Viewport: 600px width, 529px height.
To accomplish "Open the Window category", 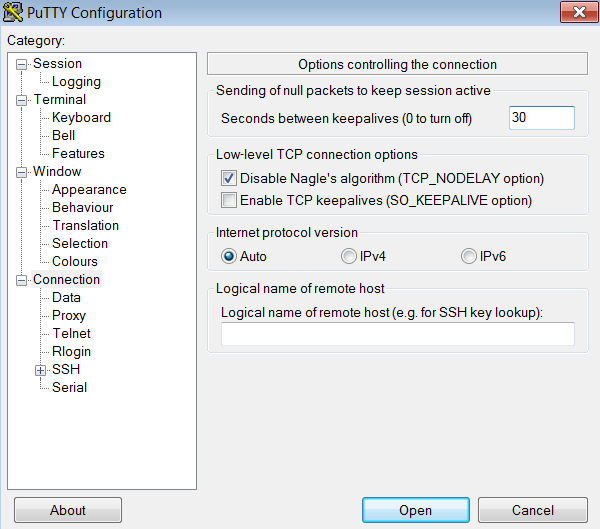I will coord(57,171).
